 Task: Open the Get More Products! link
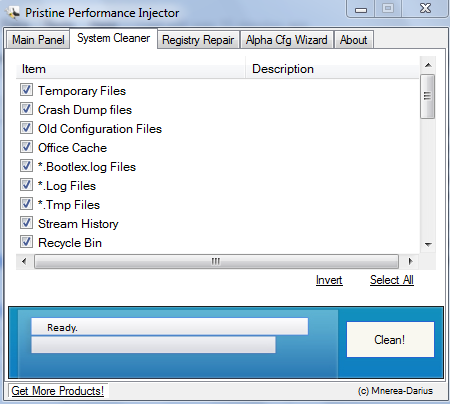[58, 391]
